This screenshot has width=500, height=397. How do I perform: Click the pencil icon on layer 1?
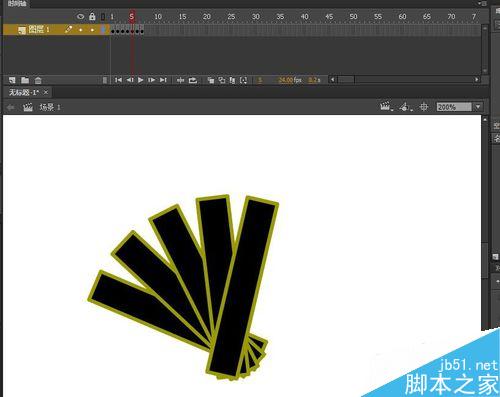point(68,29)
